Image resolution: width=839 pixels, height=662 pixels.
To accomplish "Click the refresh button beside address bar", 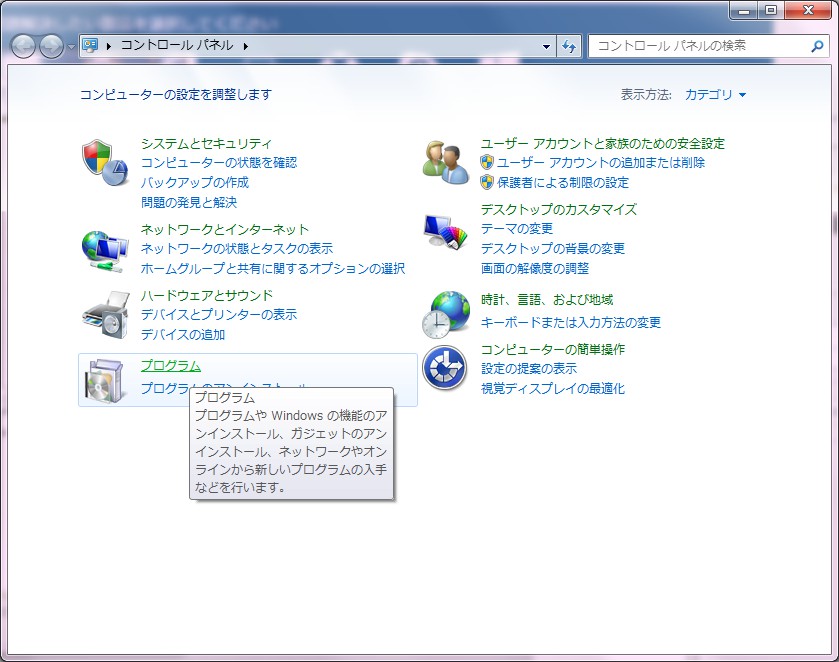I will (x=569, y=46).
